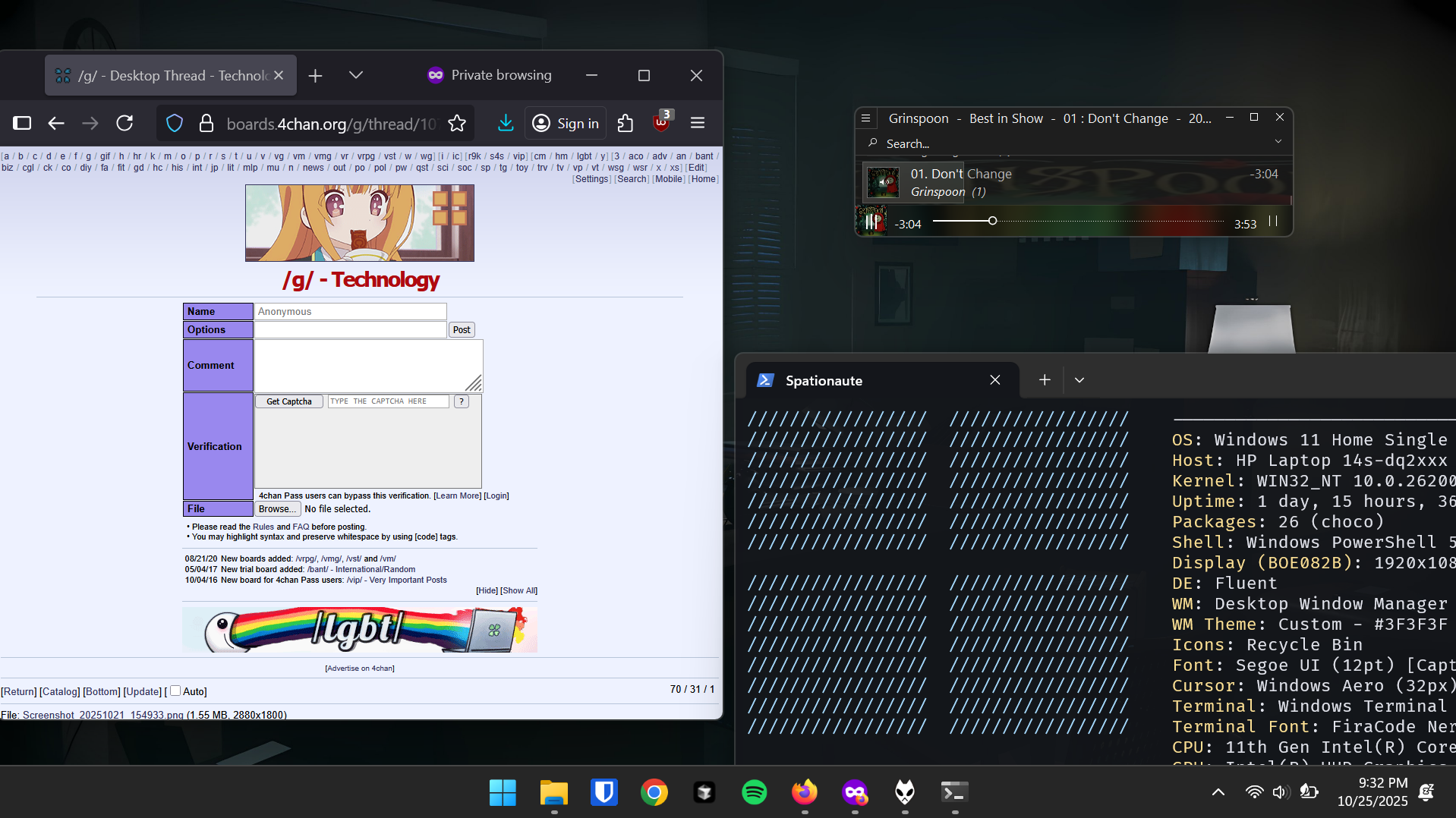Viewport: 1456px width, 818px height.
Task: Submit the form with the Post button
Action: 462,330
